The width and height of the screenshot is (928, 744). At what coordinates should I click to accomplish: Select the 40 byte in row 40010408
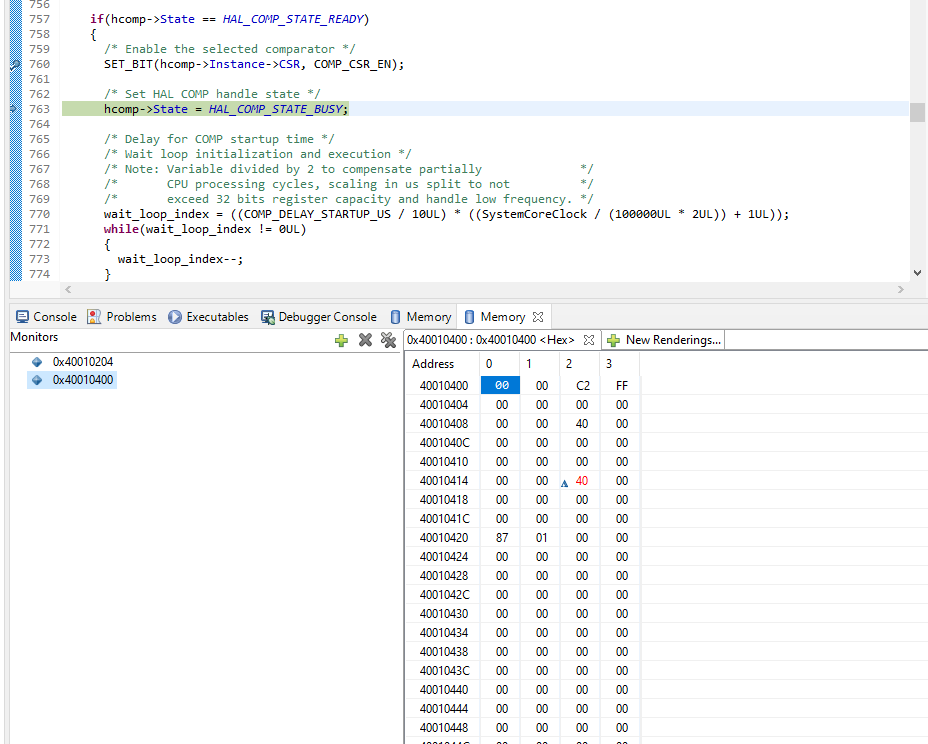coord(582,424)
